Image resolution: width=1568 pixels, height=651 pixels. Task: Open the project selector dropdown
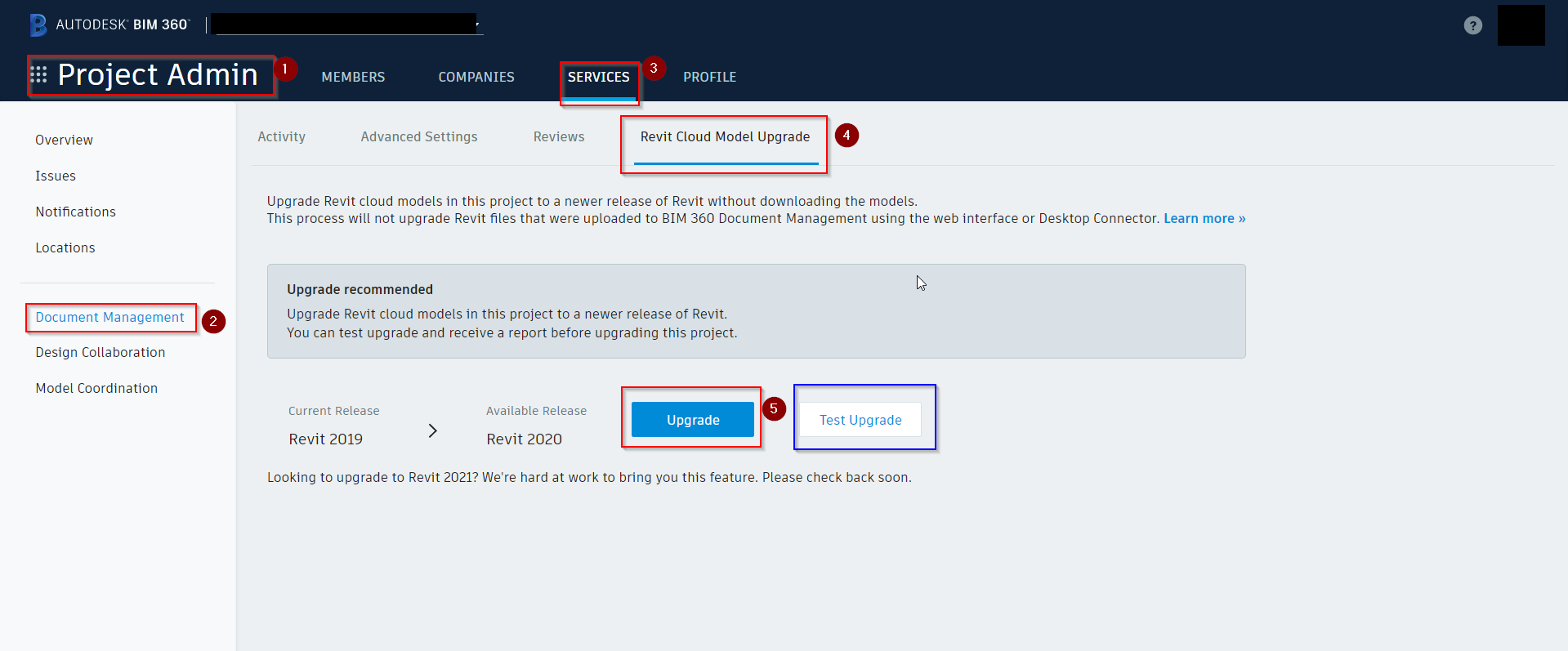[346, 25]
